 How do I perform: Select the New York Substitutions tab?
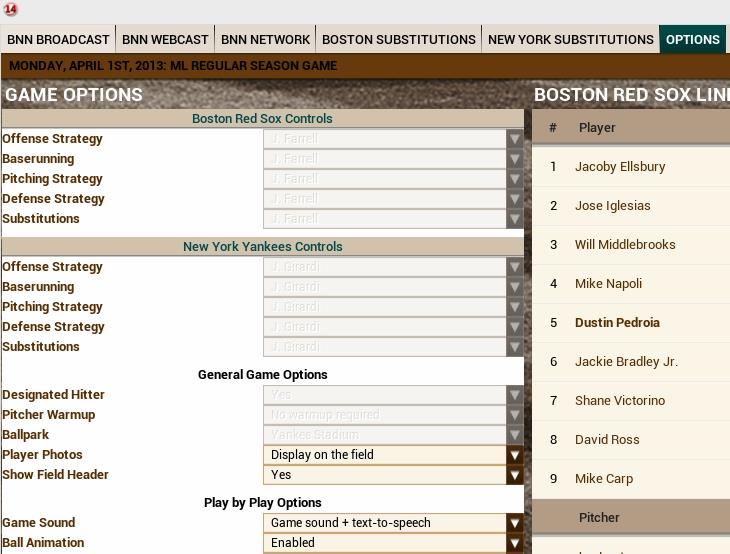pyautogui.click(x=570, y=40)
